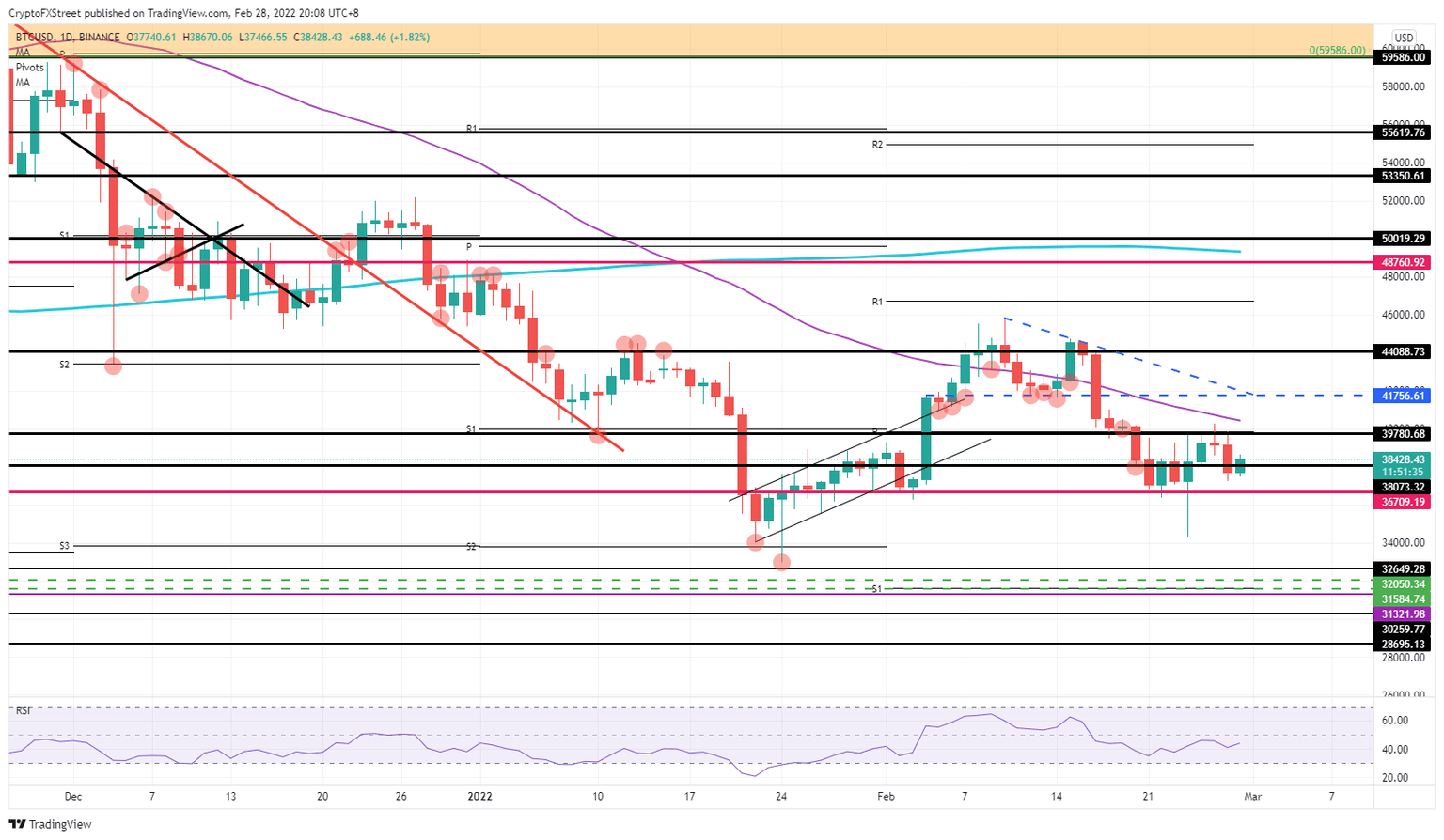Select the pink 36709.19 price level swatch
Viewport: 1444px width, 840px height.
point(1402,503)
